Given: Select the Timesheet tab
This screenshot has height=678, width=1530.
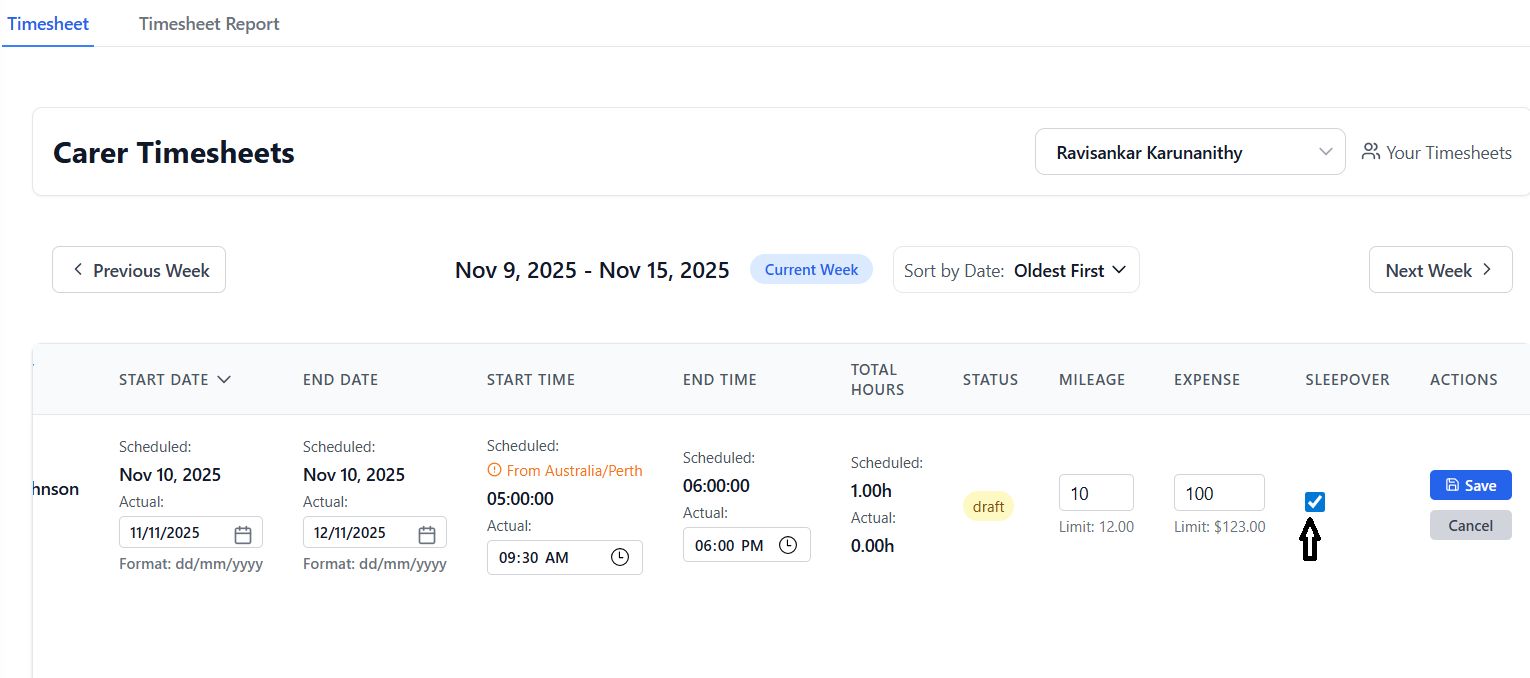Looking at the screenshot, I should click(48, 24).
